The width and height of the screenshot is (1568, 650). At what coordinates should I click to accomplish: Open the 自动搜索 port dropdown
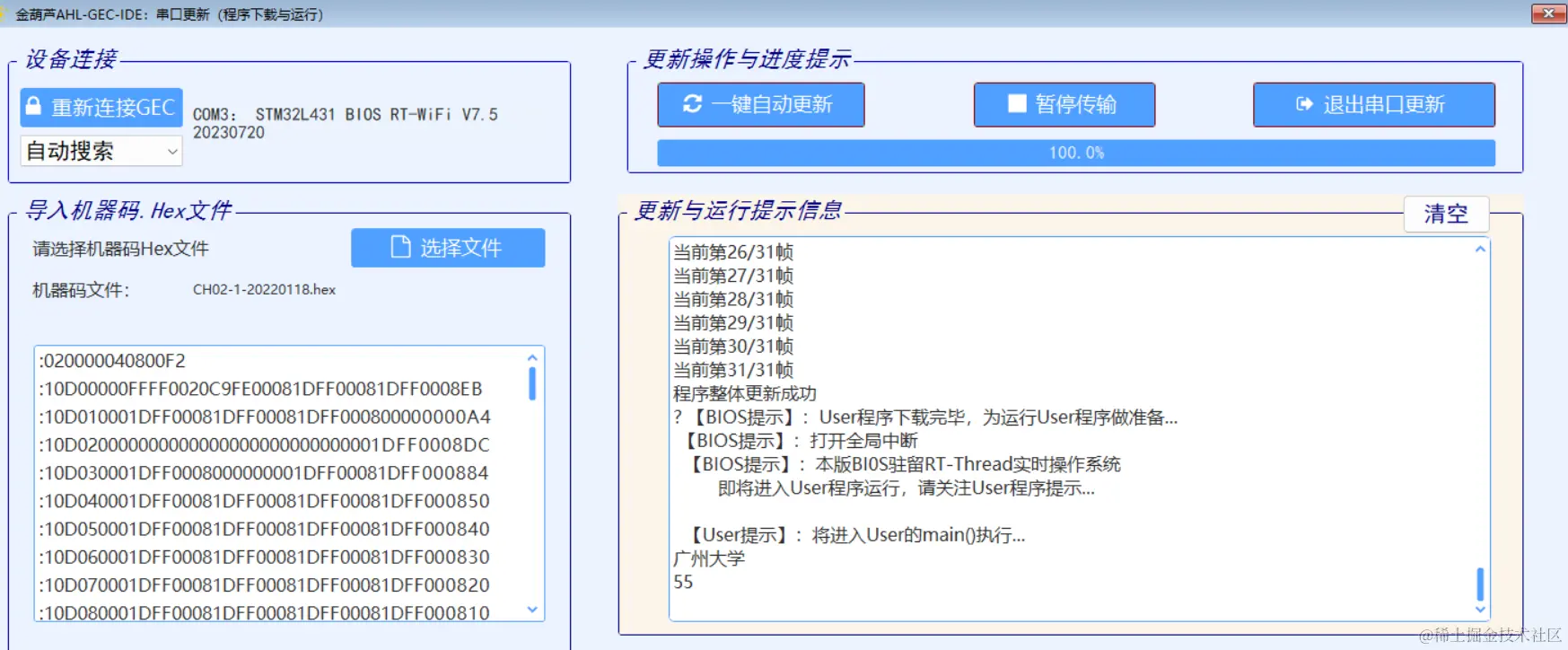pyautogui.click(x=101, y=151)
